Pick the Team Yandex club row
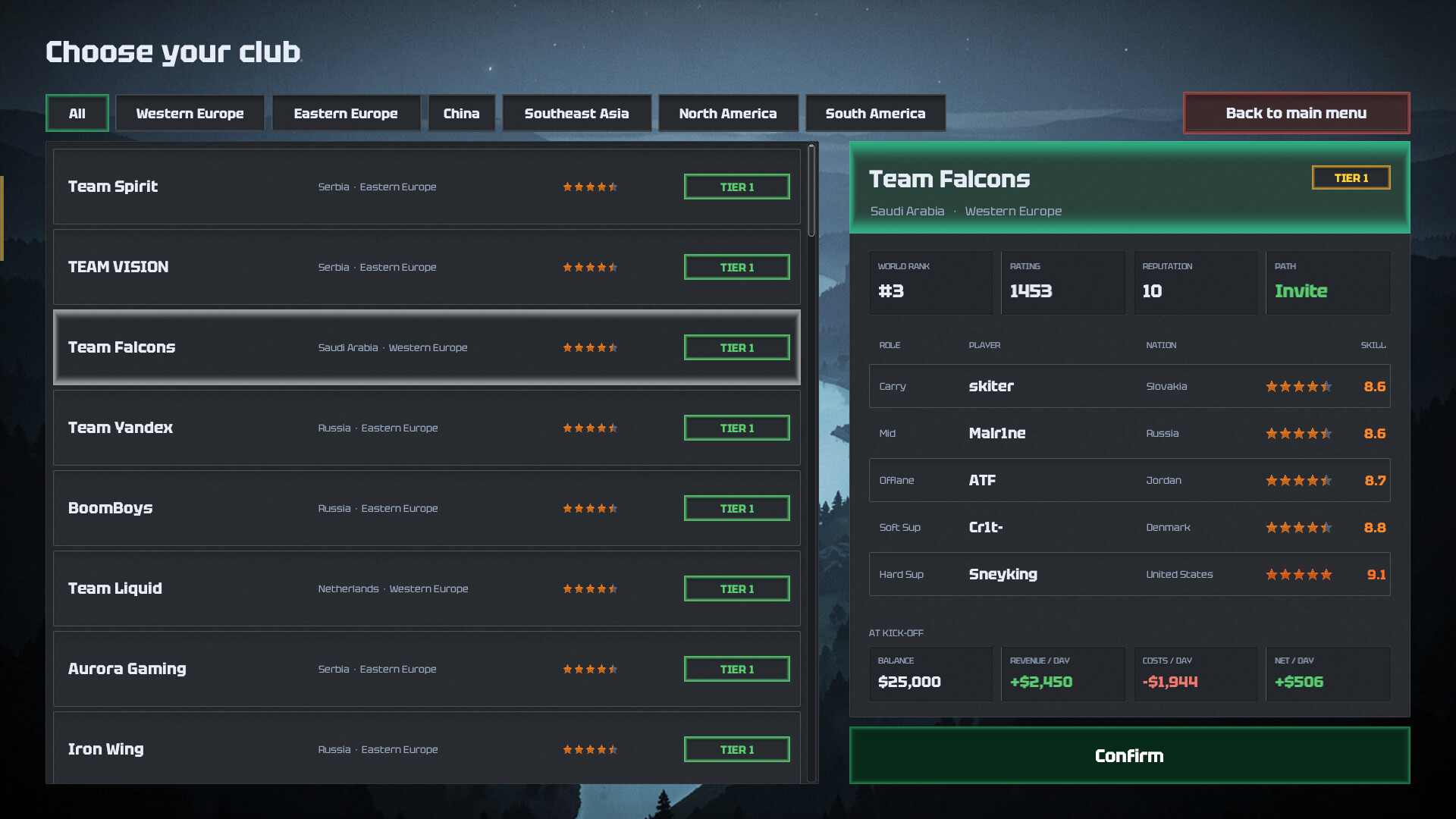Screen dimensions: 1456x819 click(427, 428)
